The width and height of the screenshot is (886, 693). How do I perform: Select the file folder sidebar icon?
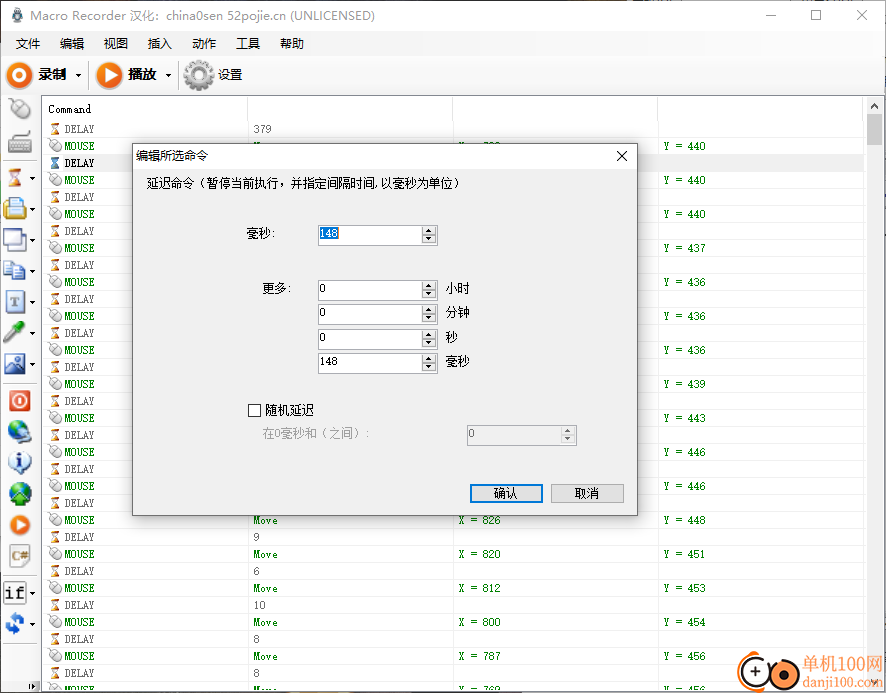(15, 209)
